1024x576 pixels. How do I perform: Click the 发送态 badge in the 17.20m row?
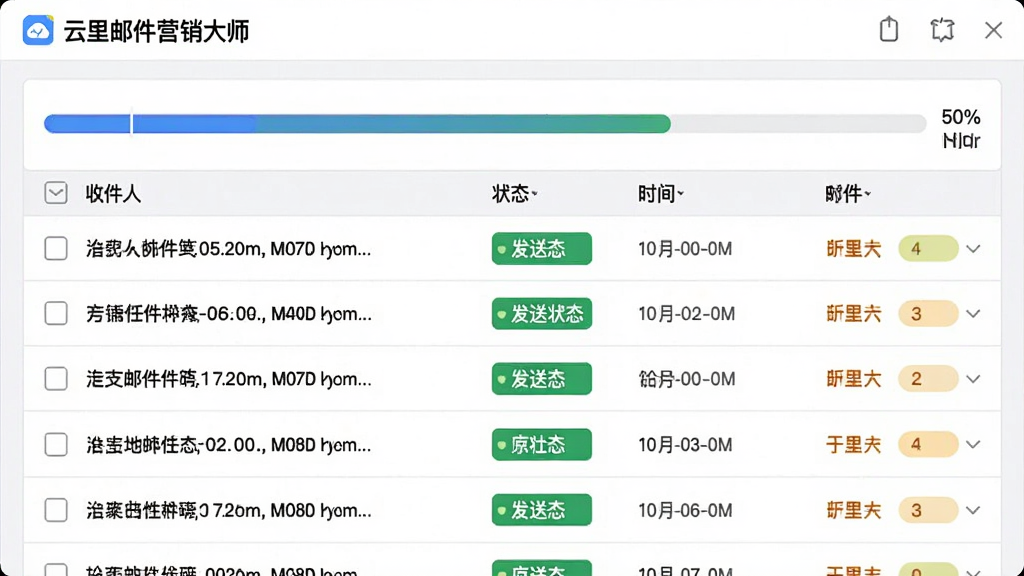tap(541, 379)
